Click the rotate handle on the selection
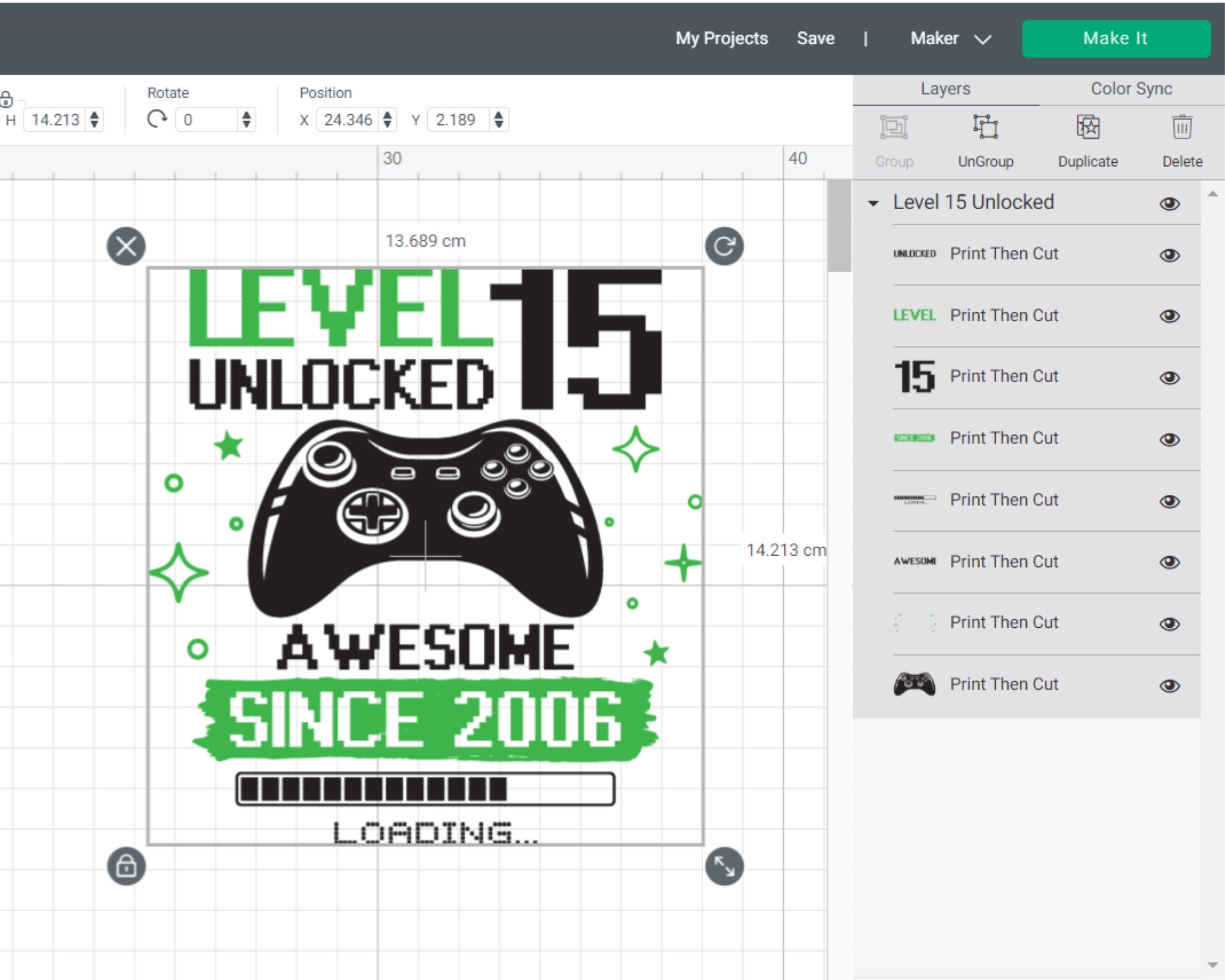The width and height of the screenshot is (1225, 980). 724,246
